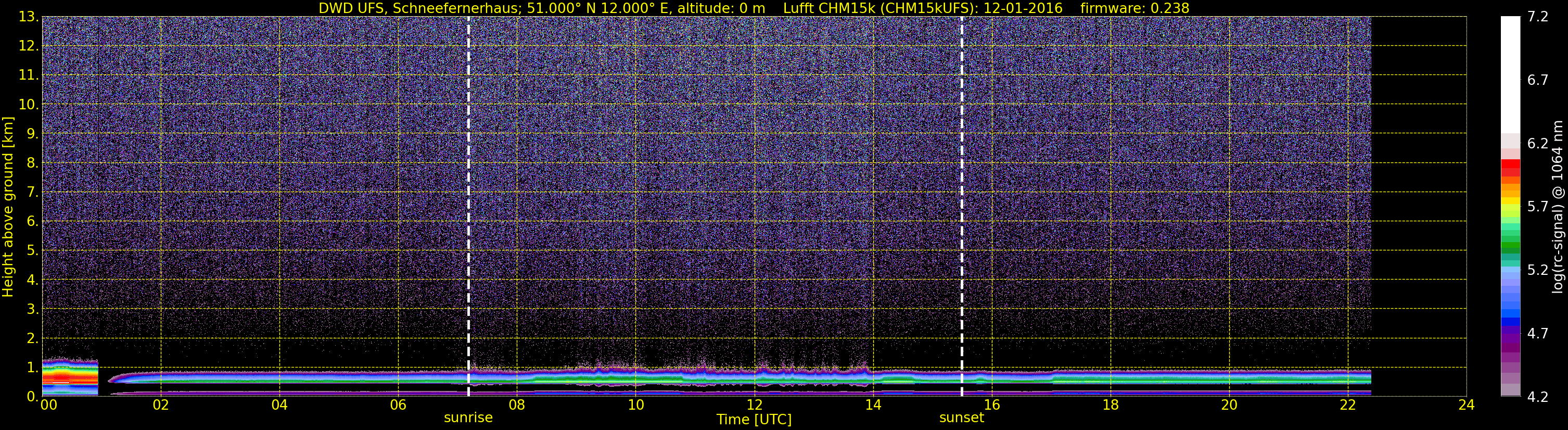Click the colorbar tick value 6.2
The image size is (1568, 430).
[1538, 143]
